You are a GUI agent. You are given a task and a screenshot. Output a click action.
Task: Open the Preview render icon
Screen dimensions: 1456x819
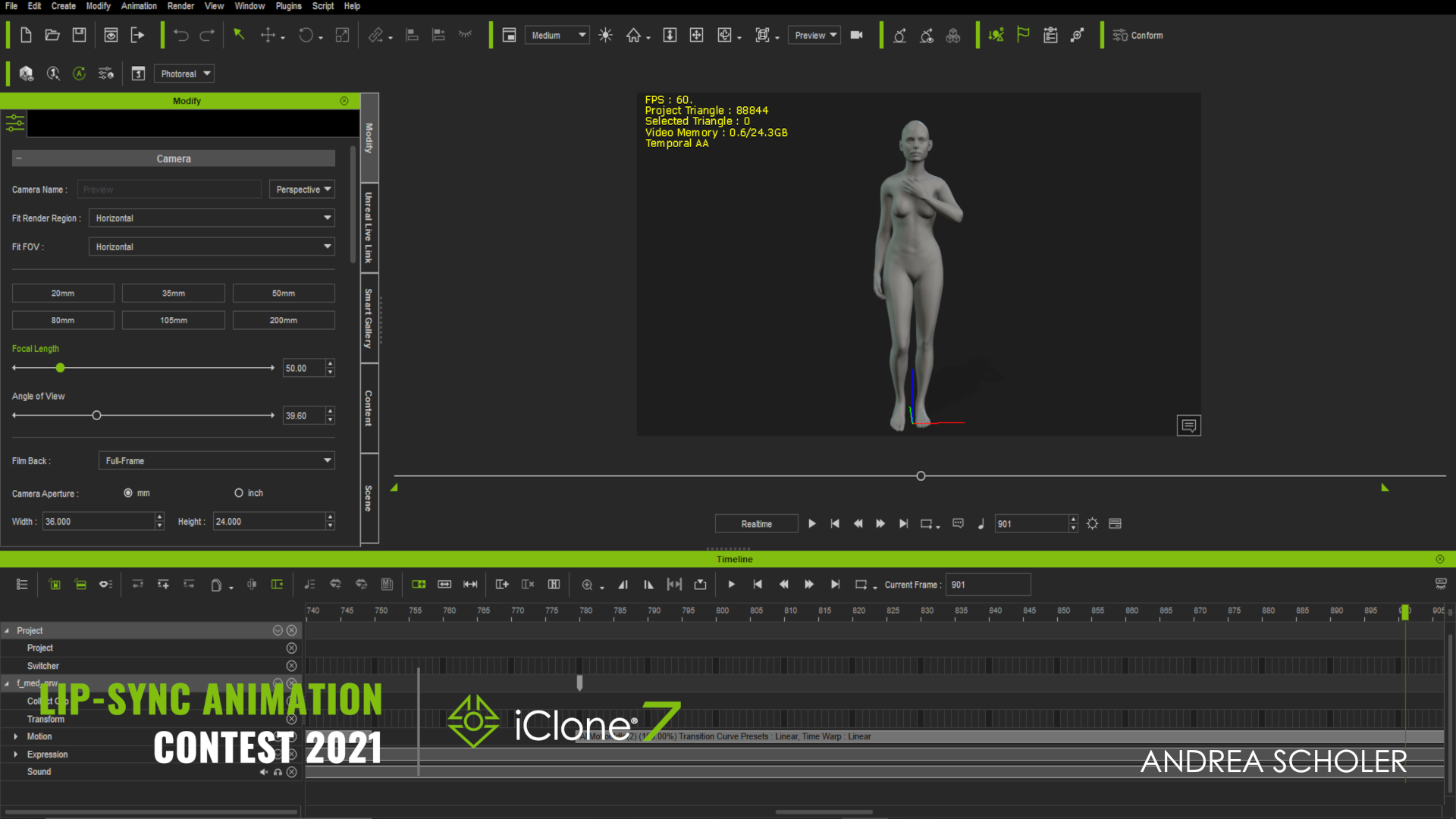tap(111, 35)
